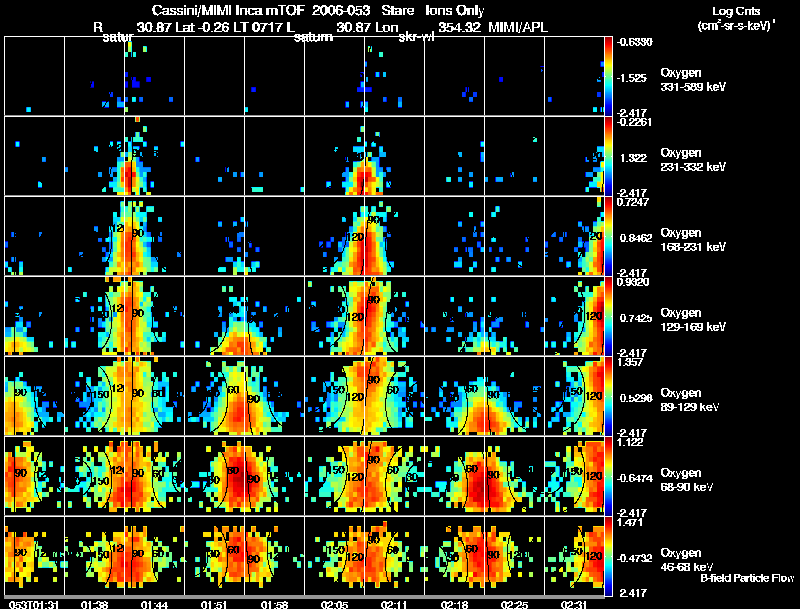Image resolution: width=800 pixels, height=609 pixels.
Task: Click the time axis label '053T01:31'
Action: click(x=34, y=605)
